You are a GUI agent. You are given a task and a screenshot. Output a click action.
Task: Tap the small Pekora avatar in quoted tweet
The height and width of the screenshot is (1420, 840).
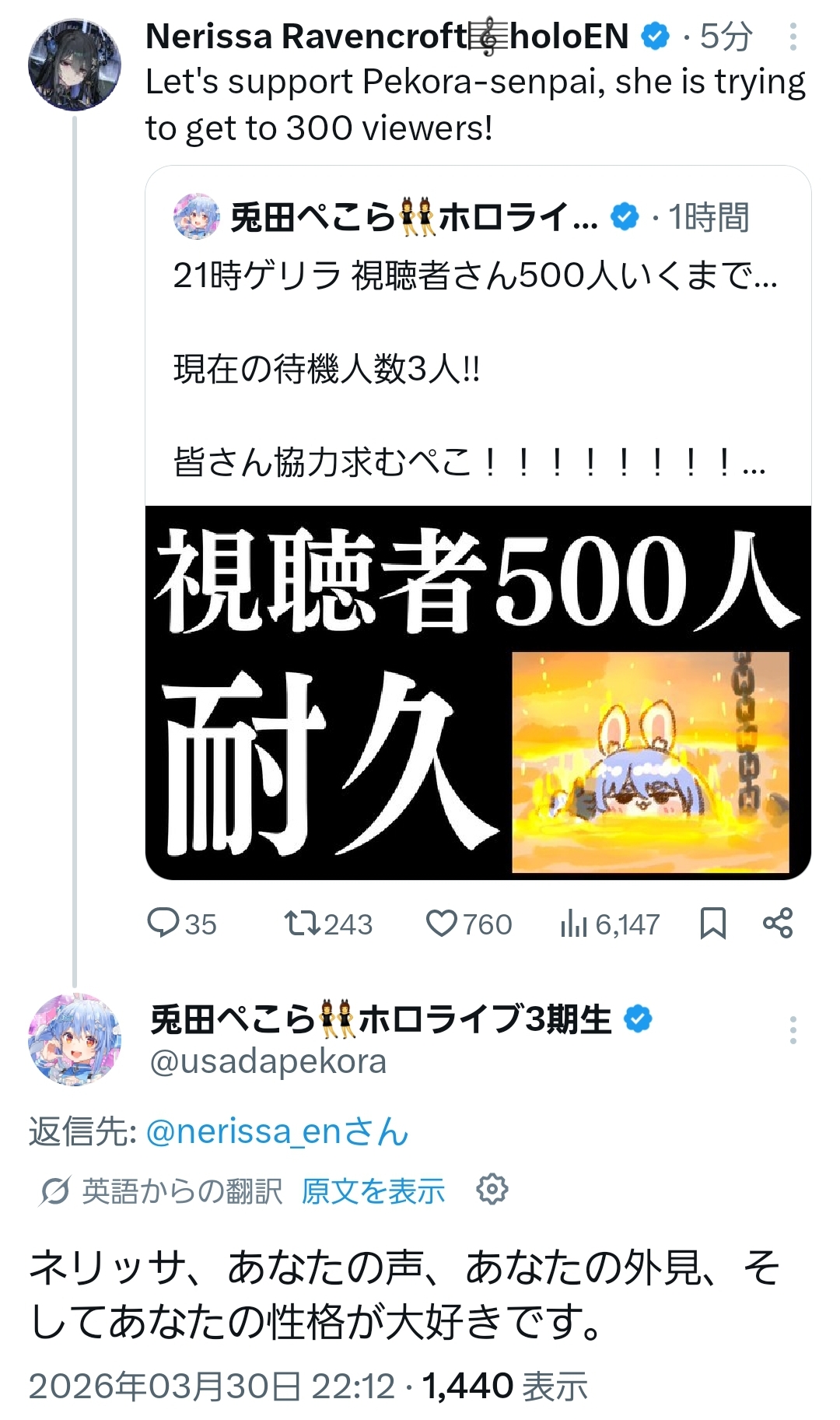coord(196,216)
